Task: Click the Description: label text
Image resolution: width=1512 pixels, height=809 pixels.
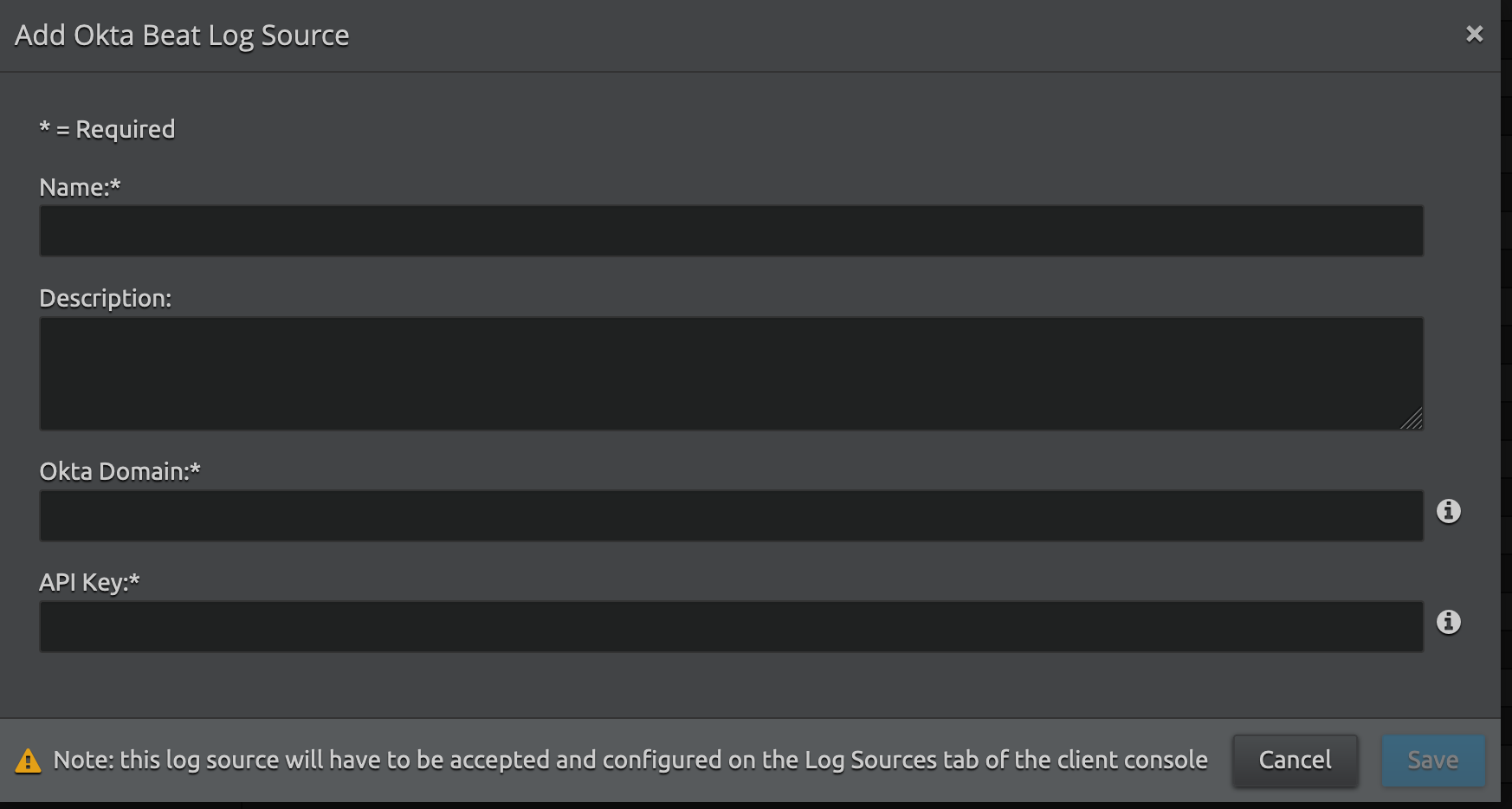Action: coord(105,298)
